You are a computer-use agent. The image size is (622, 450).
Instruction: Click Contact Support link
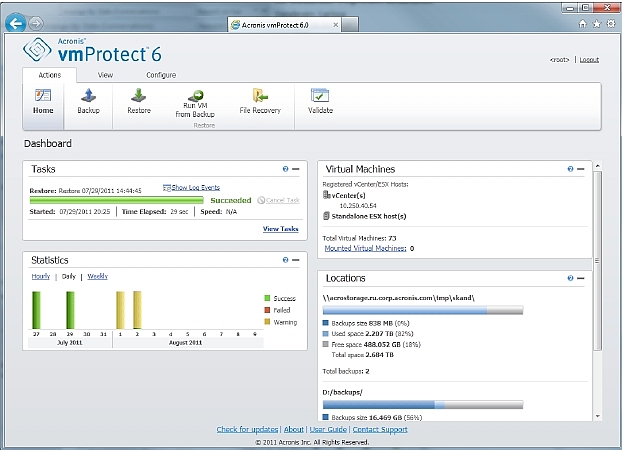point(380,429)
